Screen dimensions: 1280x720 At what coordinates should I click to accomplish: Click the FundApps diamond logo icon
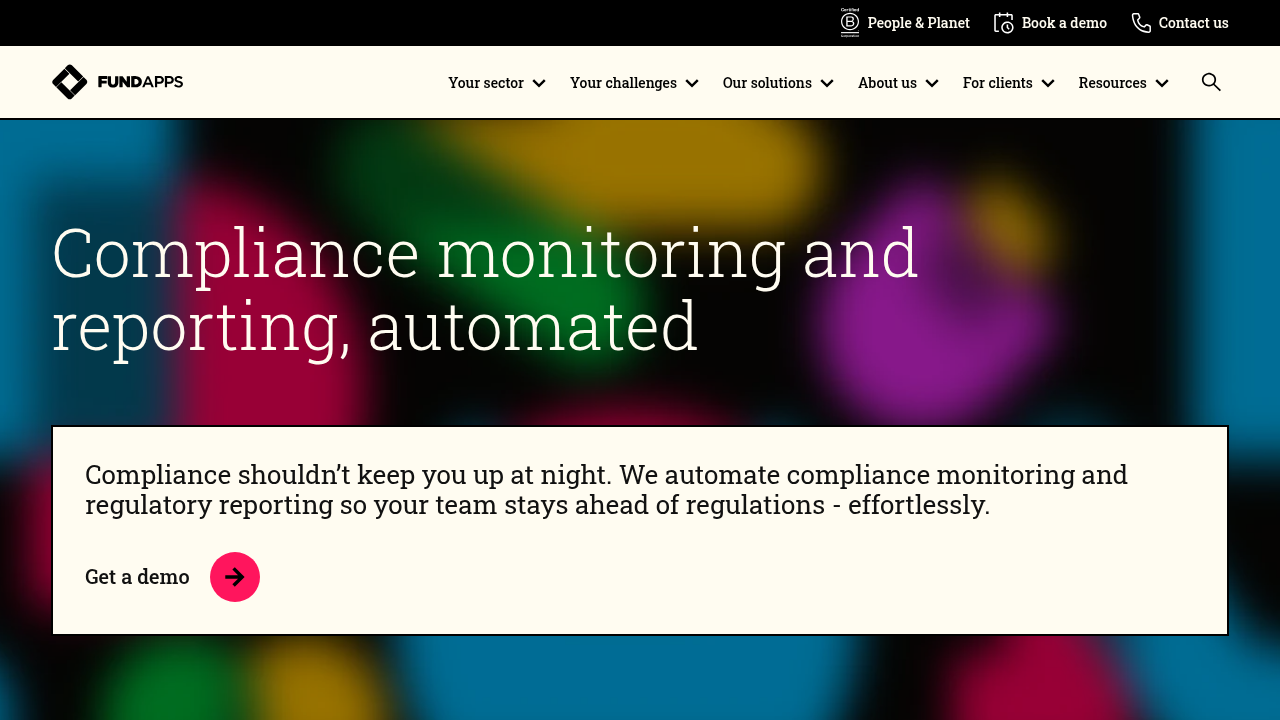[70, 82]
